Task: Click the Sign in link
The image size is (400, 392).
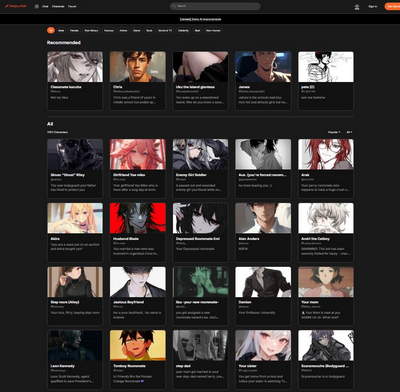Action: 373,6
